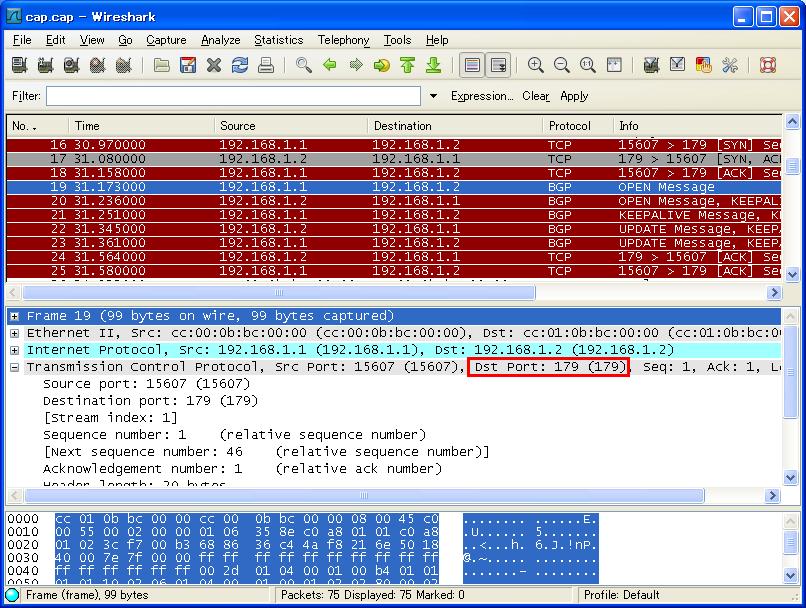This screenshot has width=806, height=608.
Task: Expand the Ethernet II tree node
Action: [x=14, y=334]
